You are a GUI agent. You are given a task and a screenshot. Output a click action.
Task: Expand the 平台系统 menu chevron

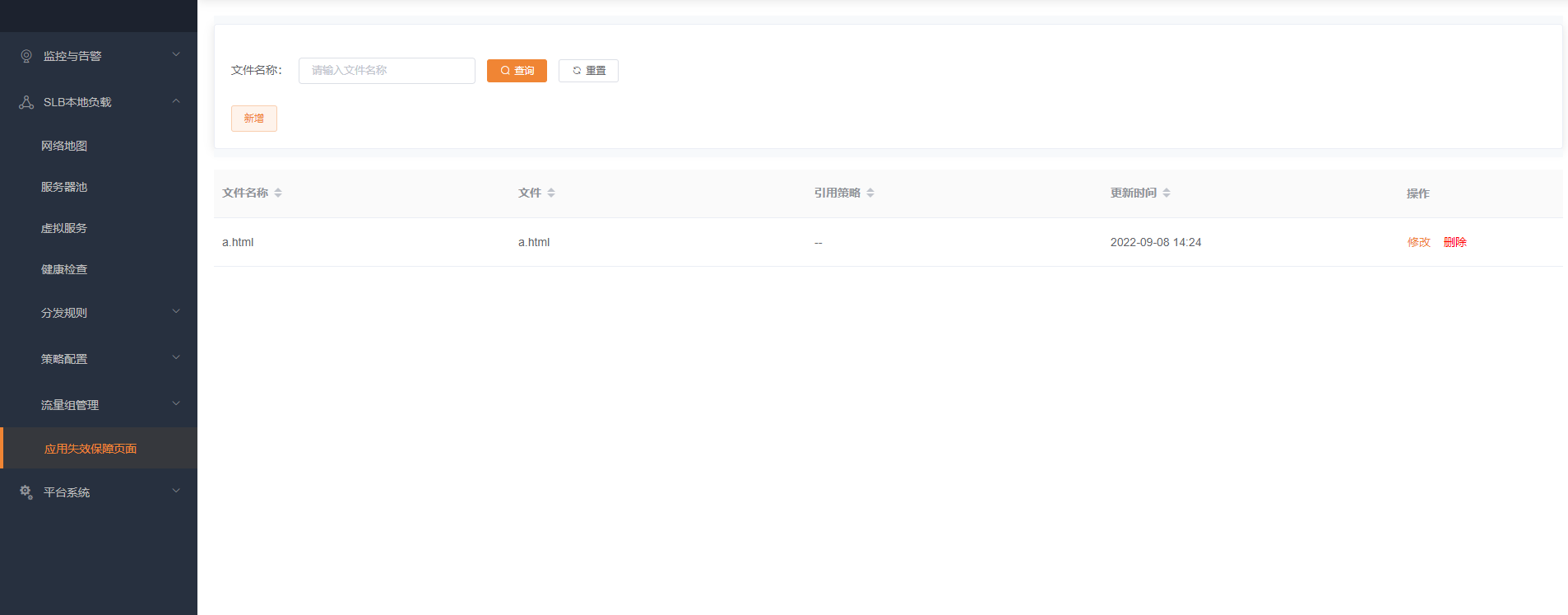click(176, 491)
